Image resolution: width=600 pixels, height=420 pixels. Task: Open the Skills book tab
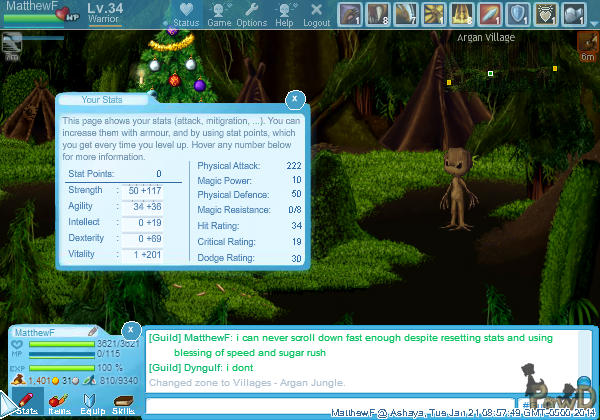pyautogui.click(x=123, y=403)
